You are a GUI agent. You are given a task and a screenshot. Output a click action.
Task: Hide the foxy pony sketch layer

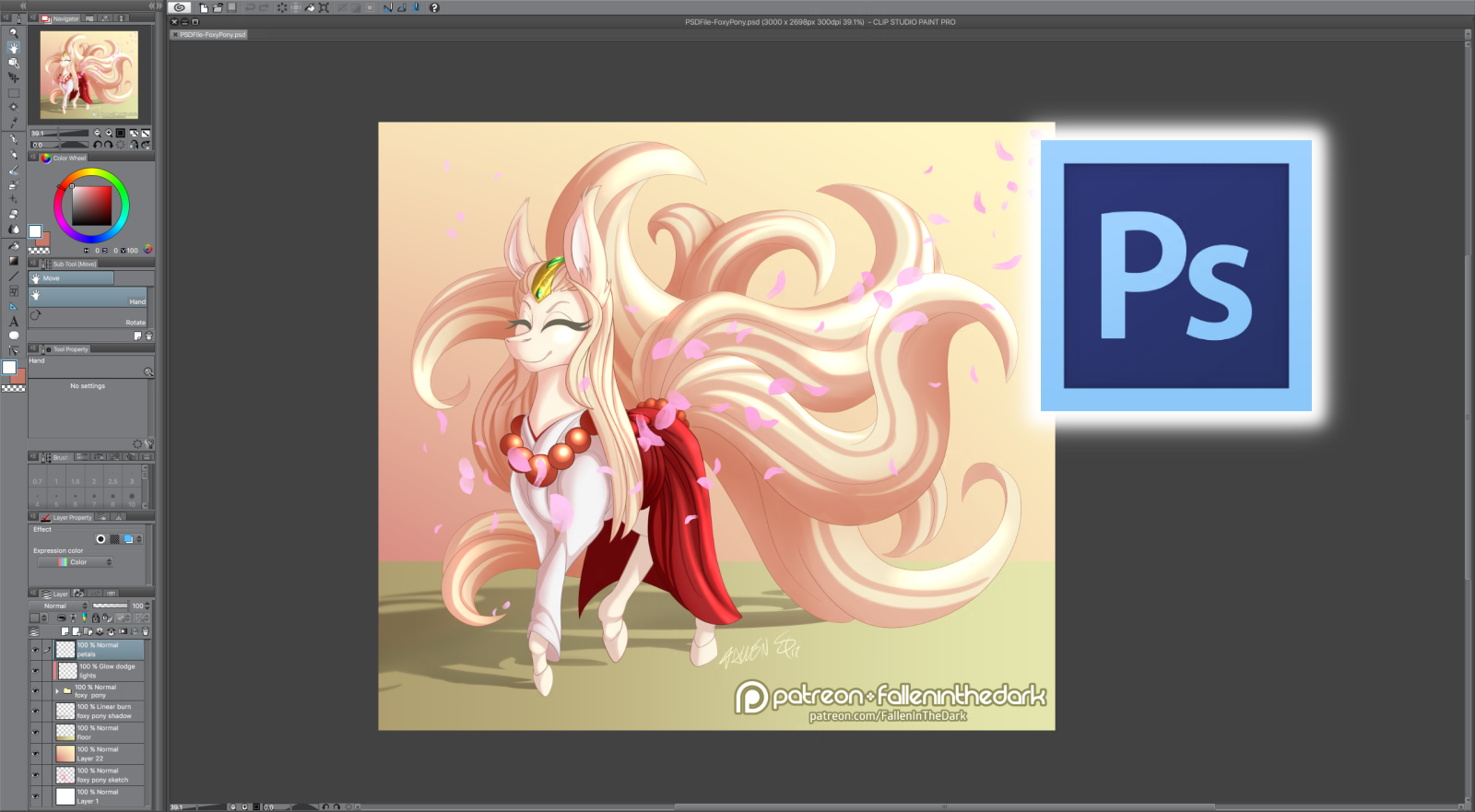tap(36, 774)
